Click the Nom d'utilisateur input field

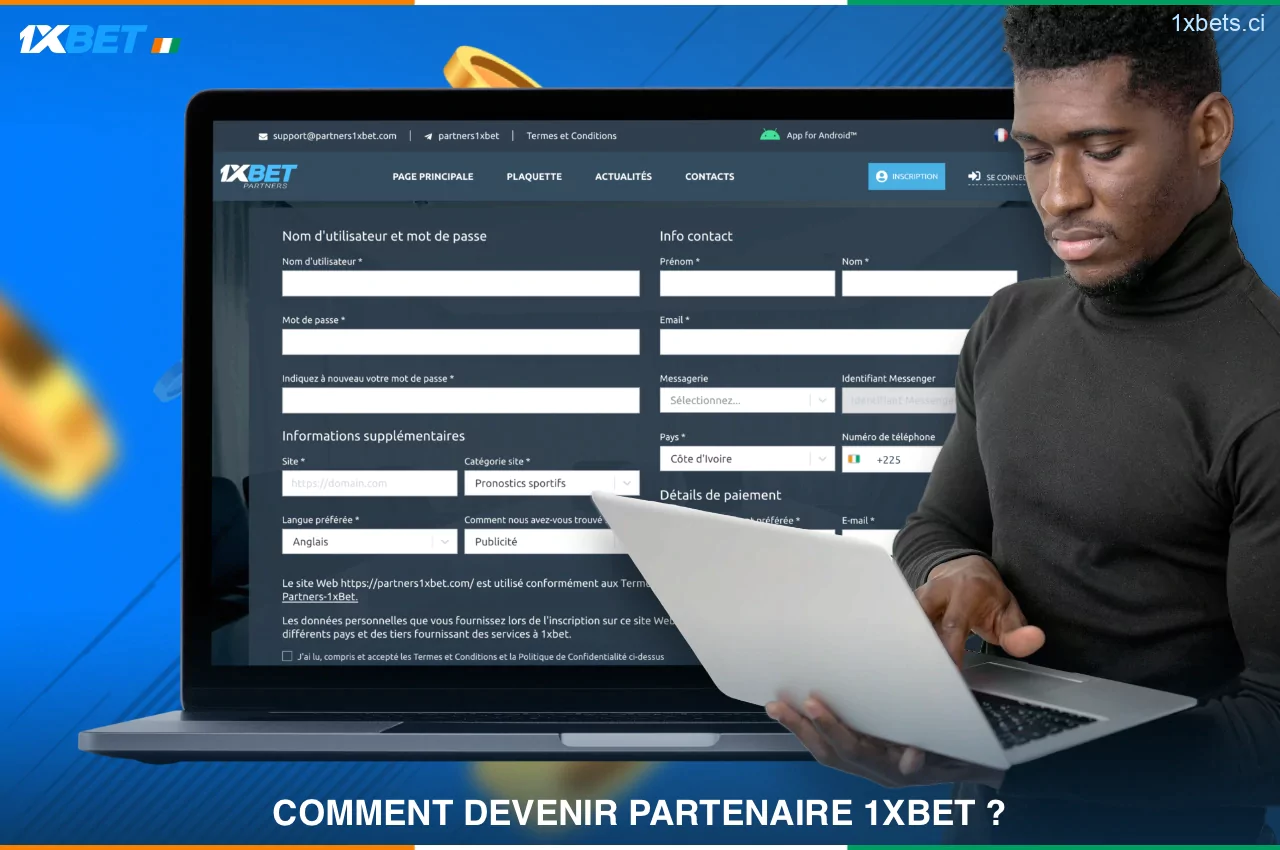pos(461,283)
